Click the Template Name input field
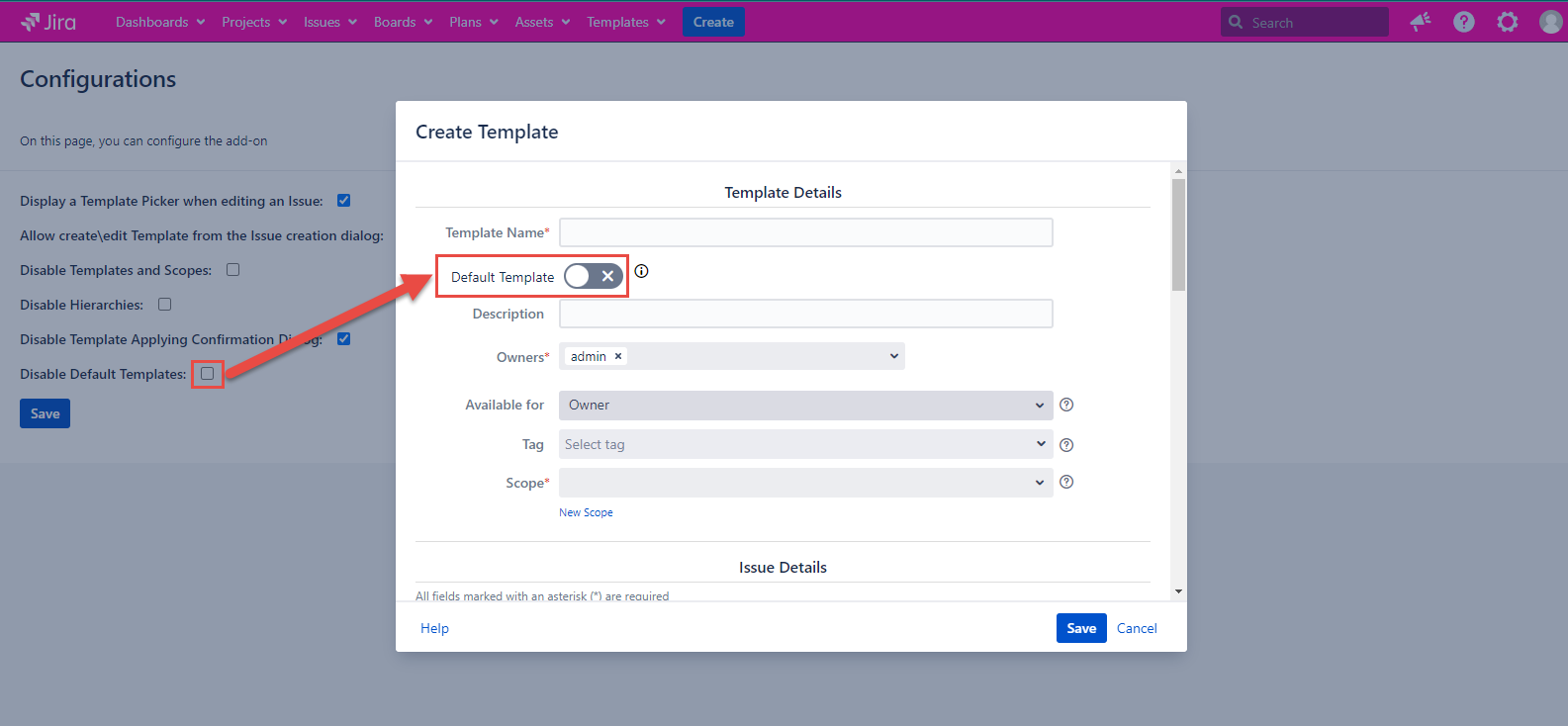This screenshot has width=1568, height=726. [805, 232]
